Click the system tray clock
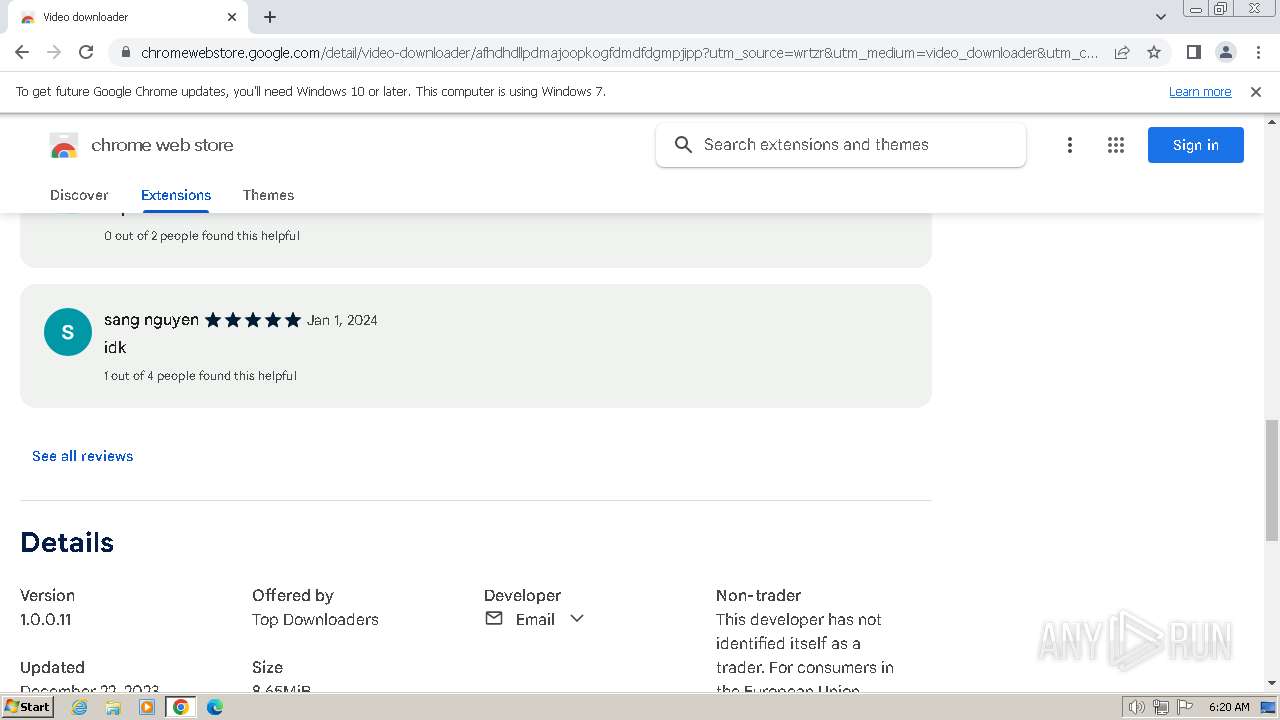1280x720 pixels. pyautogui.click(x=1229, y=707)
